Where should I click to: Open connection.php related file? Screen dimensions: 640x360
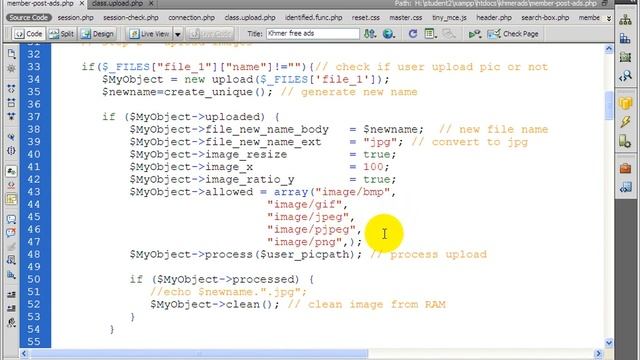coord(191,18)
